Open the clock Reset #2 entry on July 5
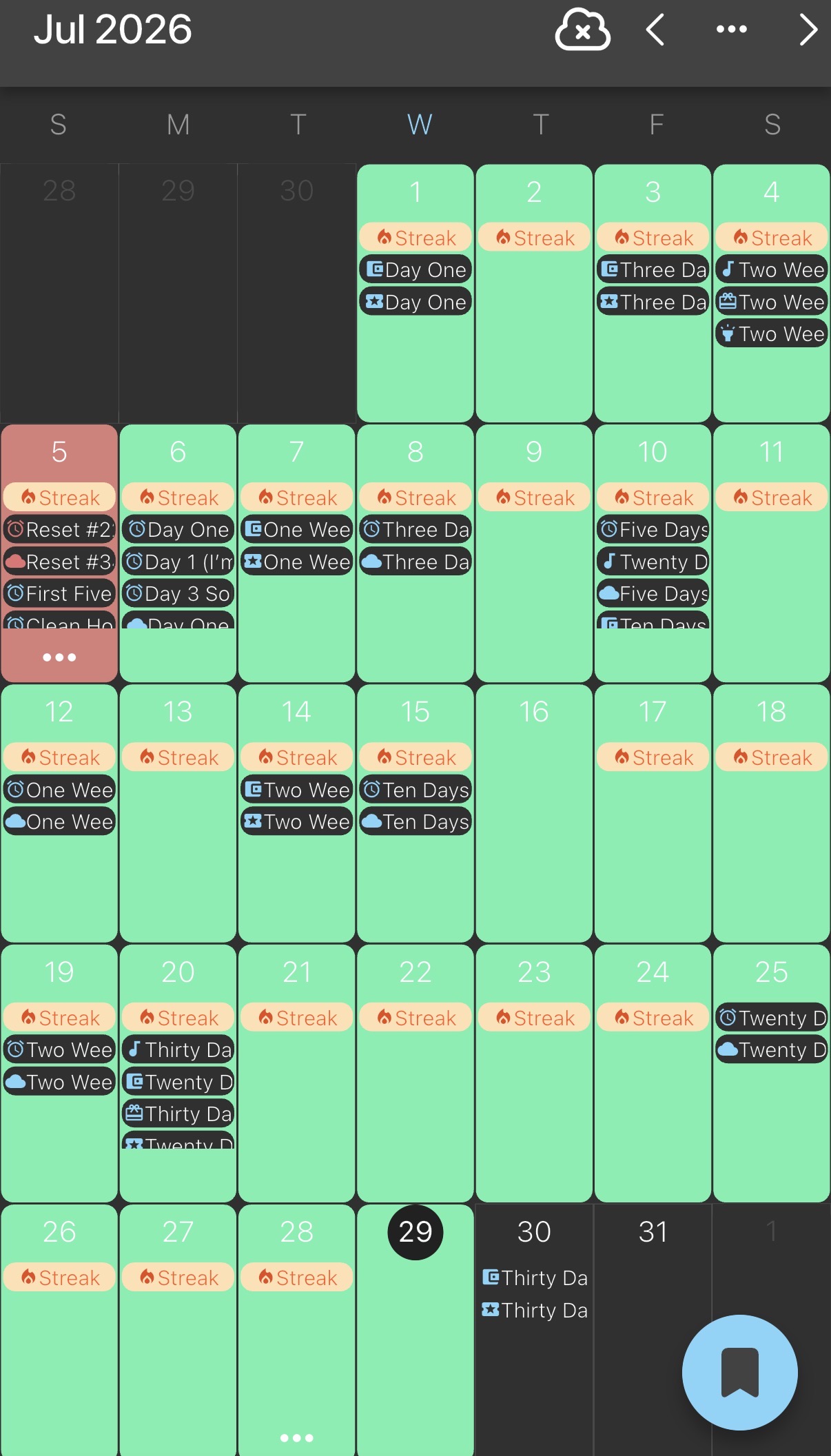This screenshot has width=831, height=1456. pyautogui.click(x=59, y=529)
